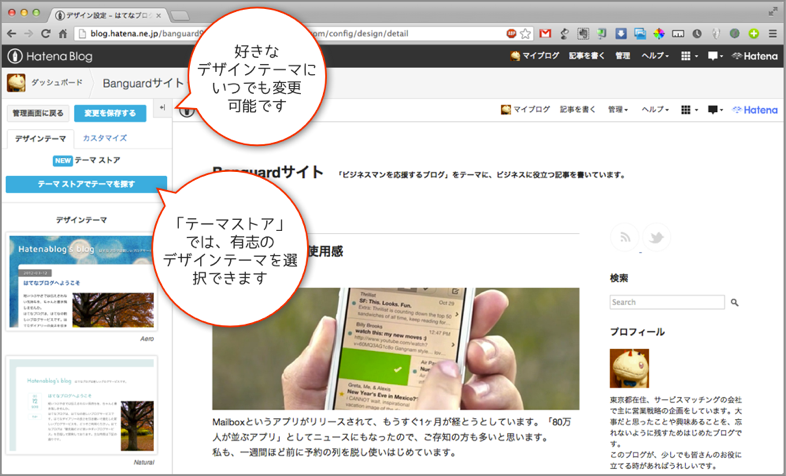Image resolution: width=786 pixels, height=476 pixels.
Task: Switch to the デザインテーマ tab
Action: (x=40, y=138)
